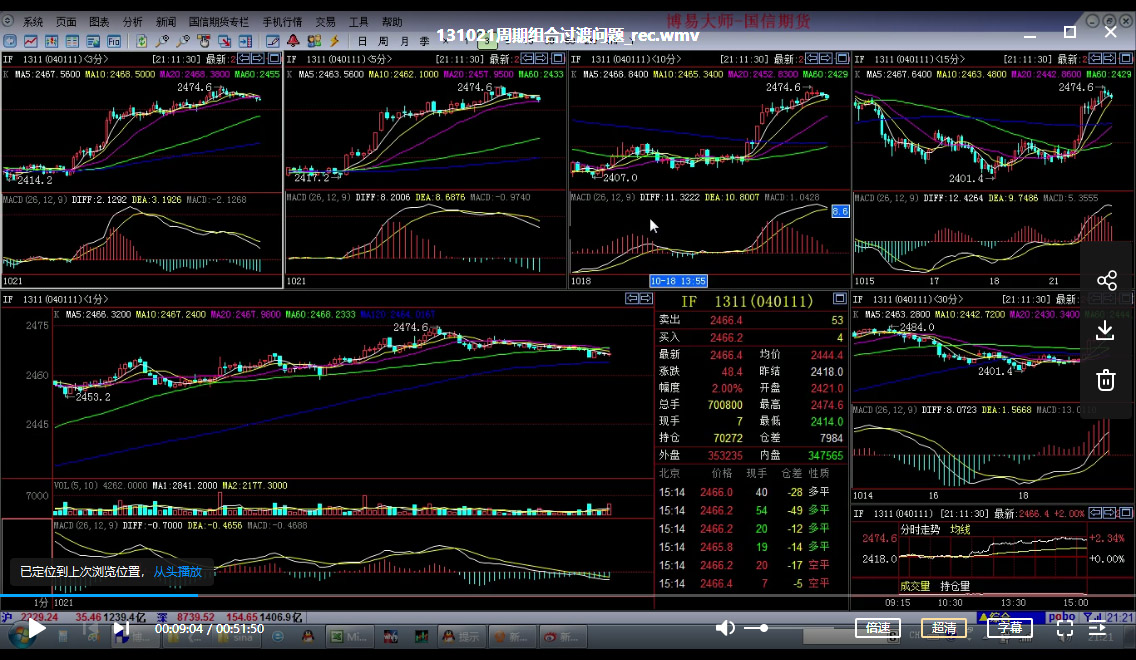Select the 成交量 tab
Viewport: 1136px width, 660px height.
915,586
